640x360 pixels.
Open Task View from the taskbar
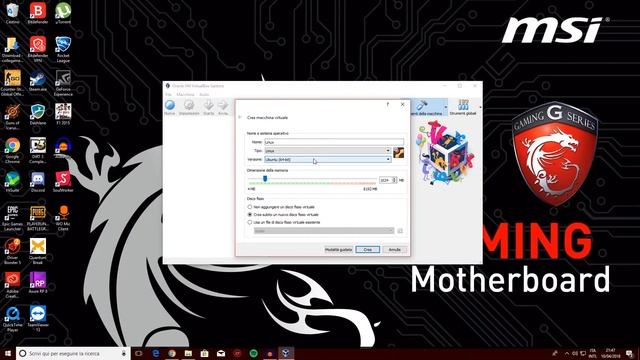tap(138, 353)
